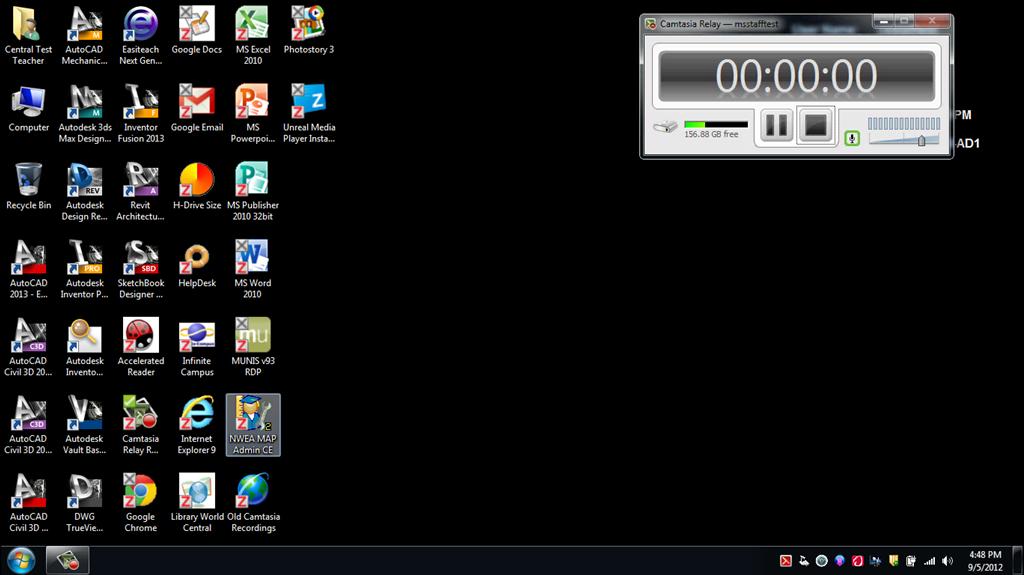1024x575 pixels.
Task: Launch MS Excel 2010 shortcut
Action: pyautogui.click(x=253, y=36)
